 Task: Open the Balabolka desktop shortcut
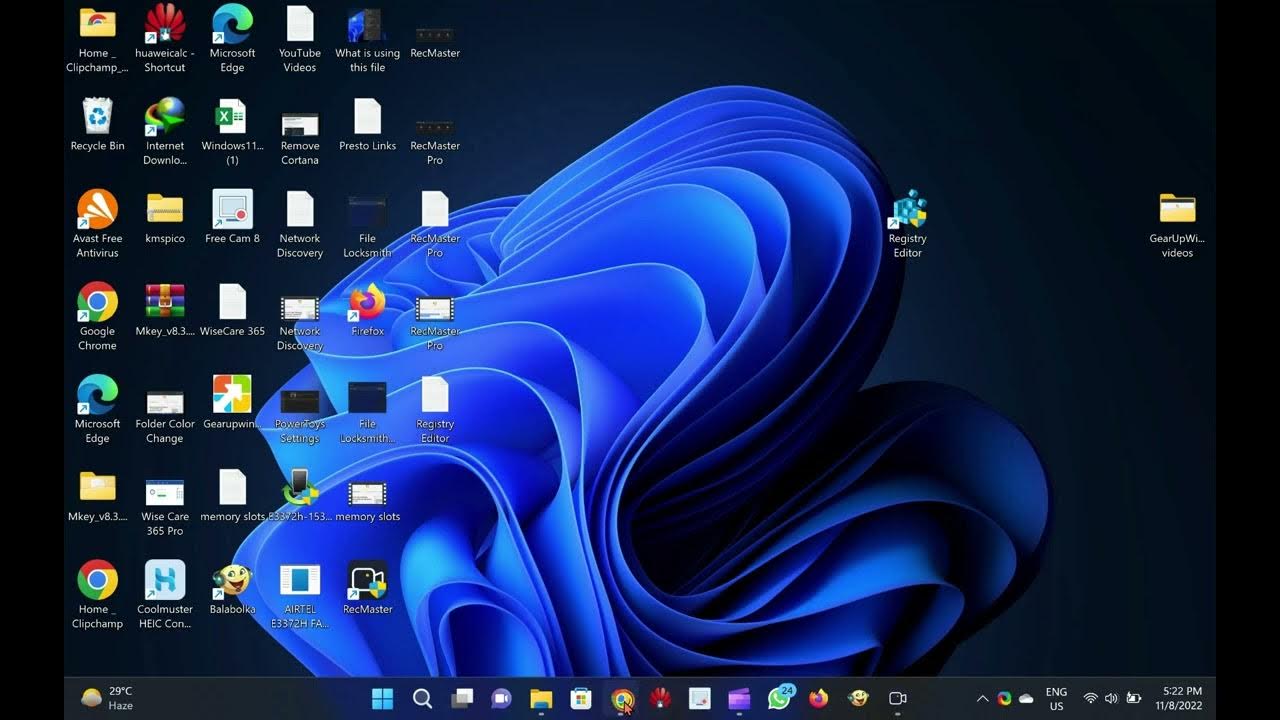[232, 589]
